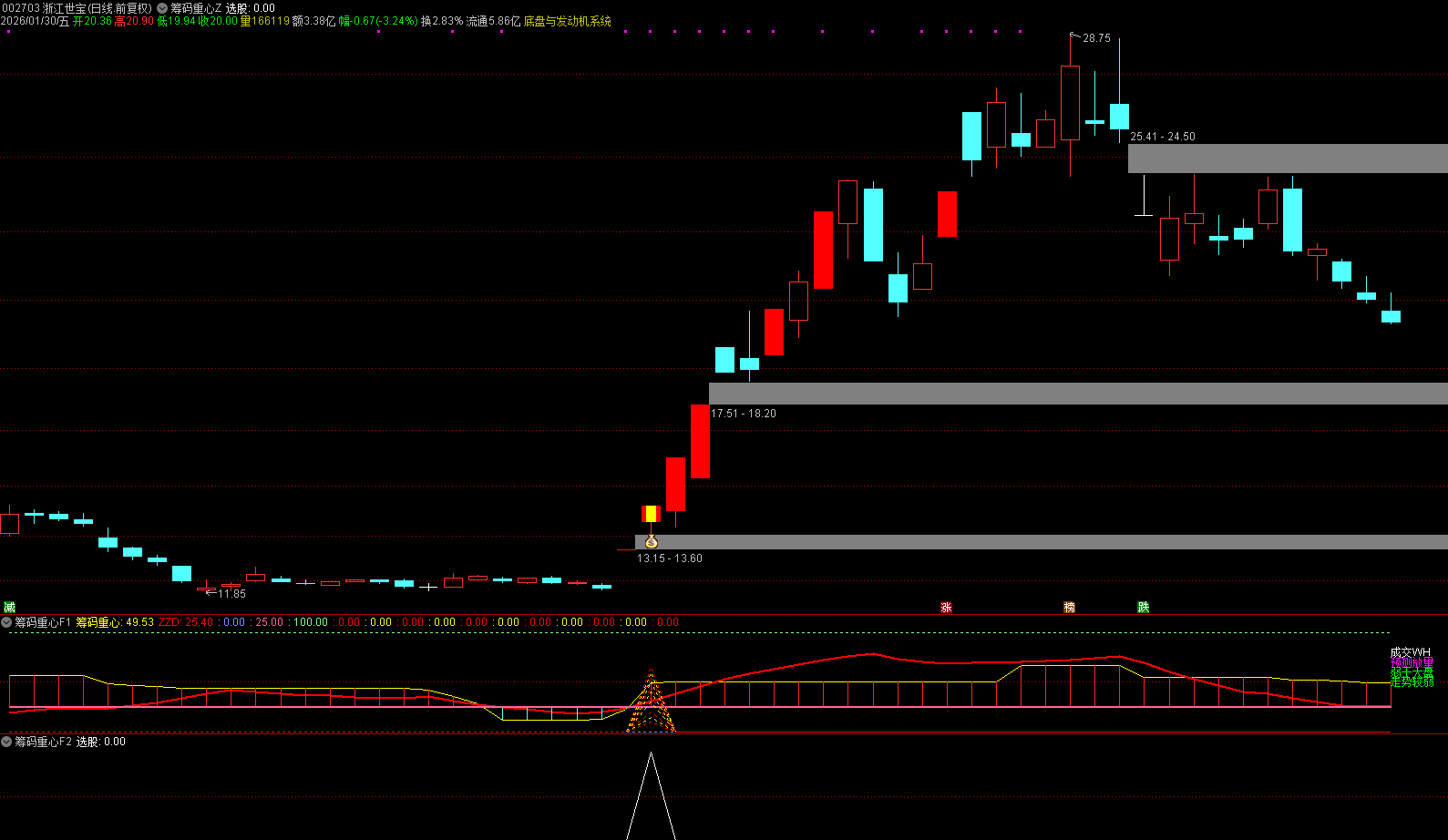Click the red 涨 marker icon

point(946,607)
